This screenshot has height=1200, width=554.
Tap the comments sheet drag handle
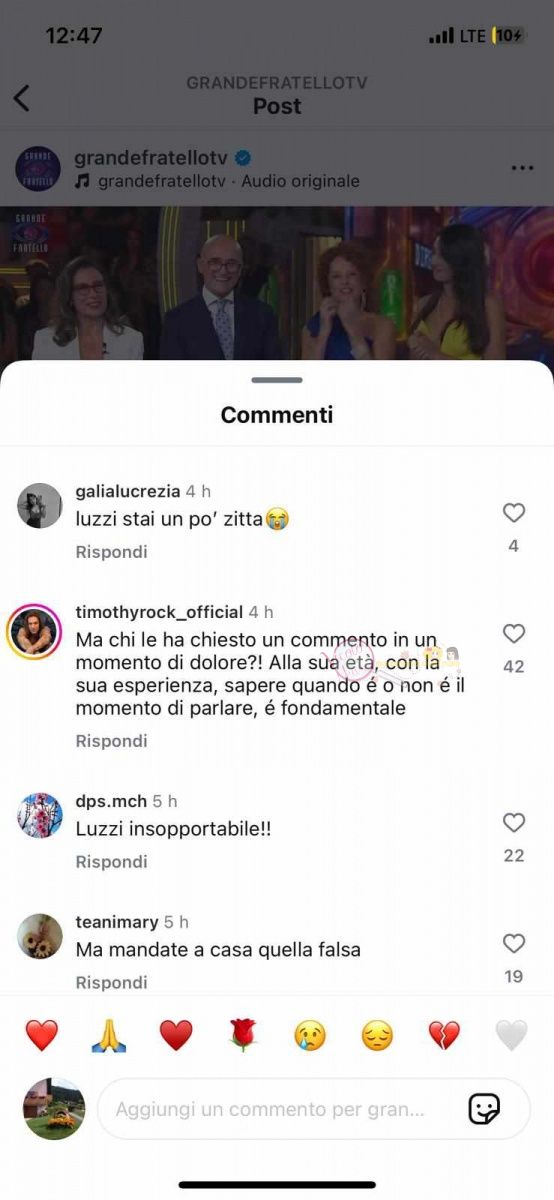click(x=277, y=380)
